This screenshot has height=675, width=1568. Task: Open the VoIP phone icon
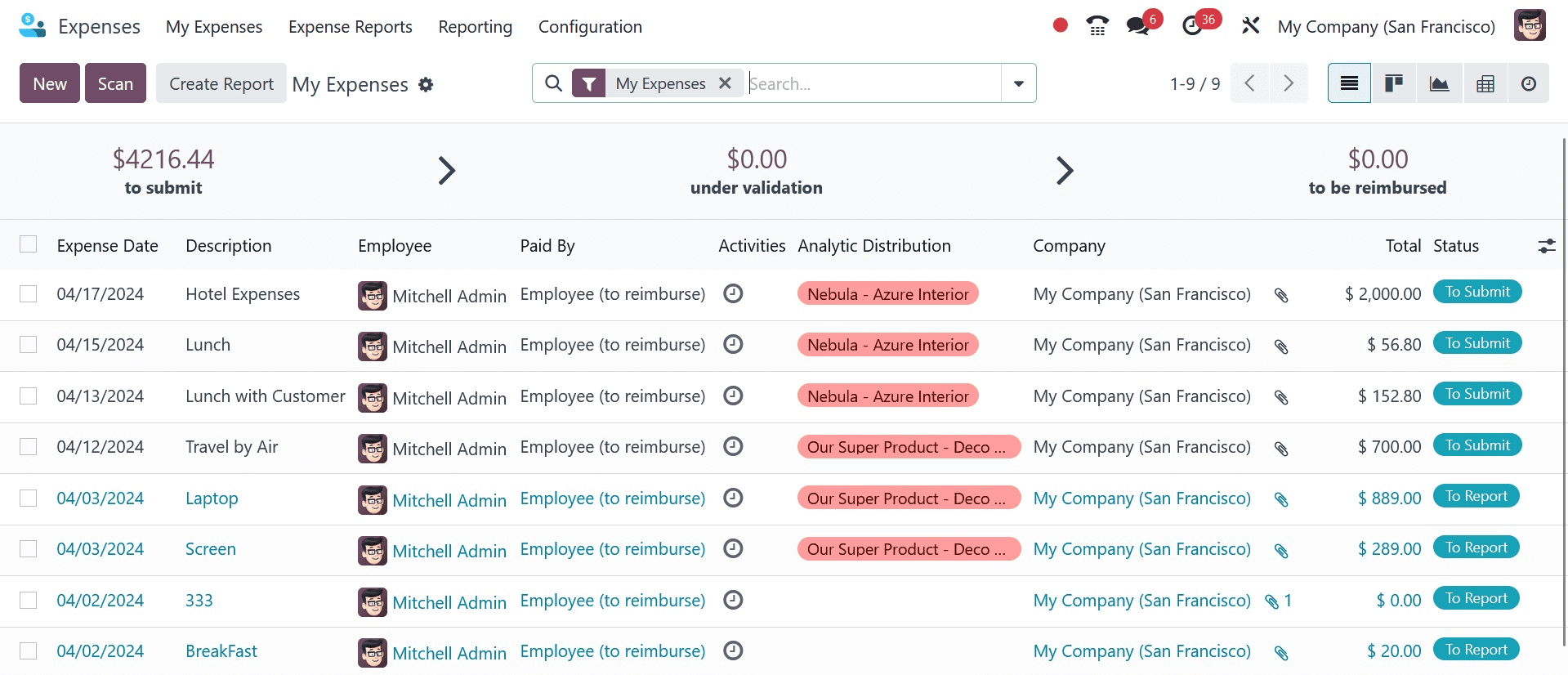coord(1097,26)
